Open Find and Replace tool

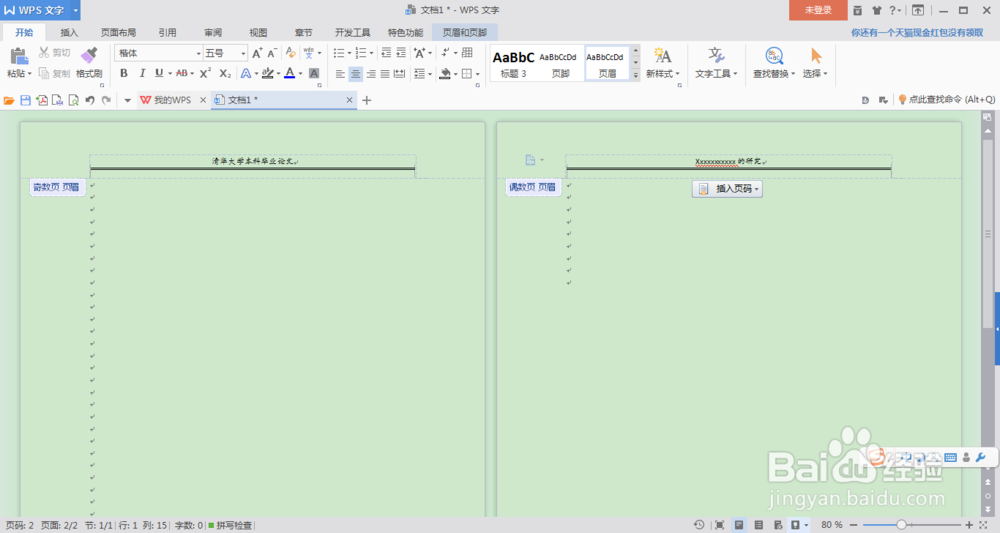(774, 62)
